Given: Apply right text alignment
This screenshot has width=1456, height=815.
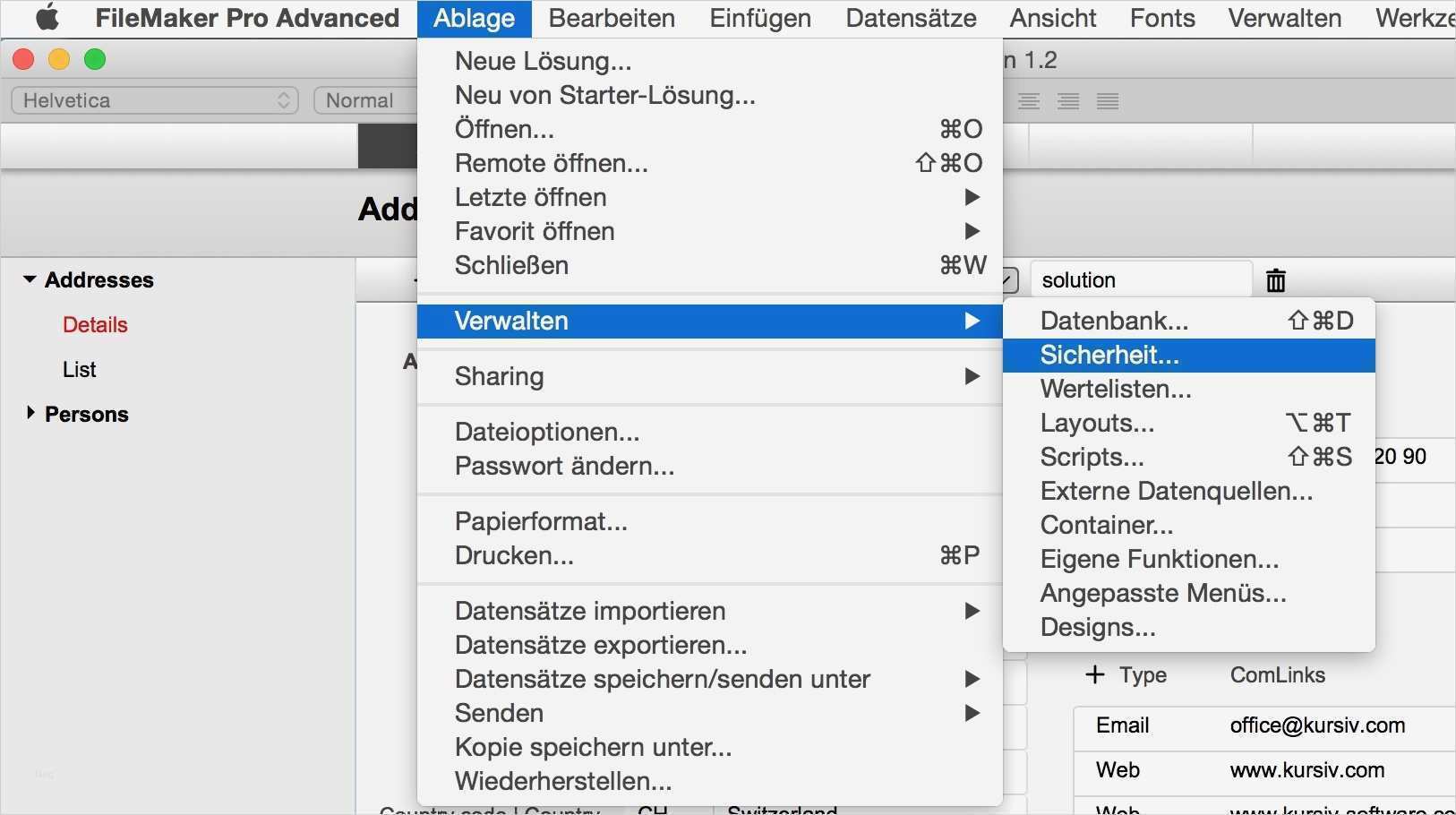Looking at the screenshot, I should point(1068,101).
